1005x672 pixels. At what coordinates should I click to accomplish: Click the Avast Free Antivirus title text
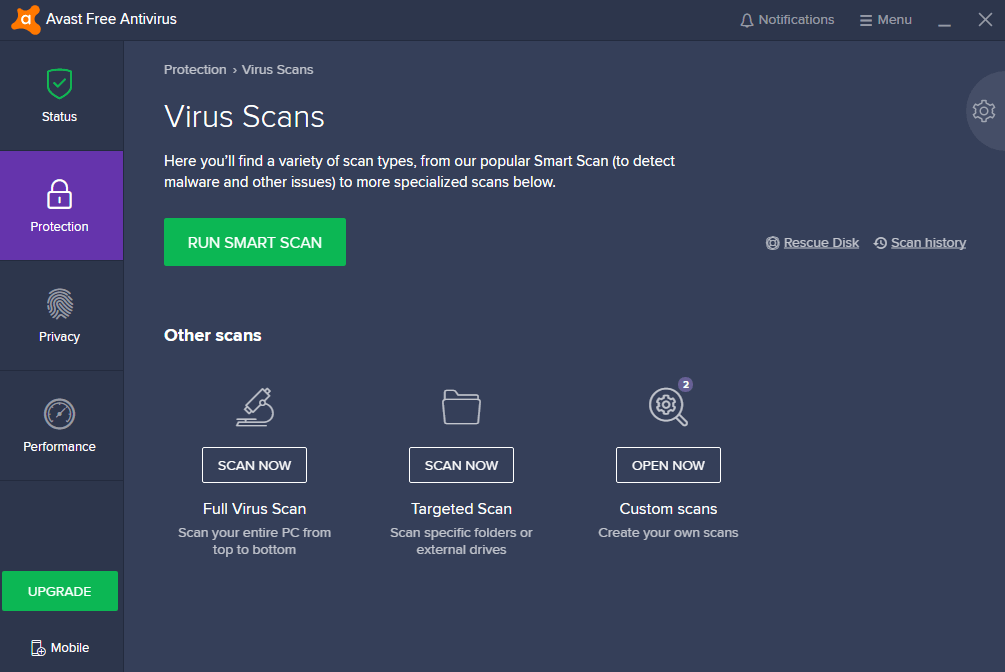coord(112,19)
